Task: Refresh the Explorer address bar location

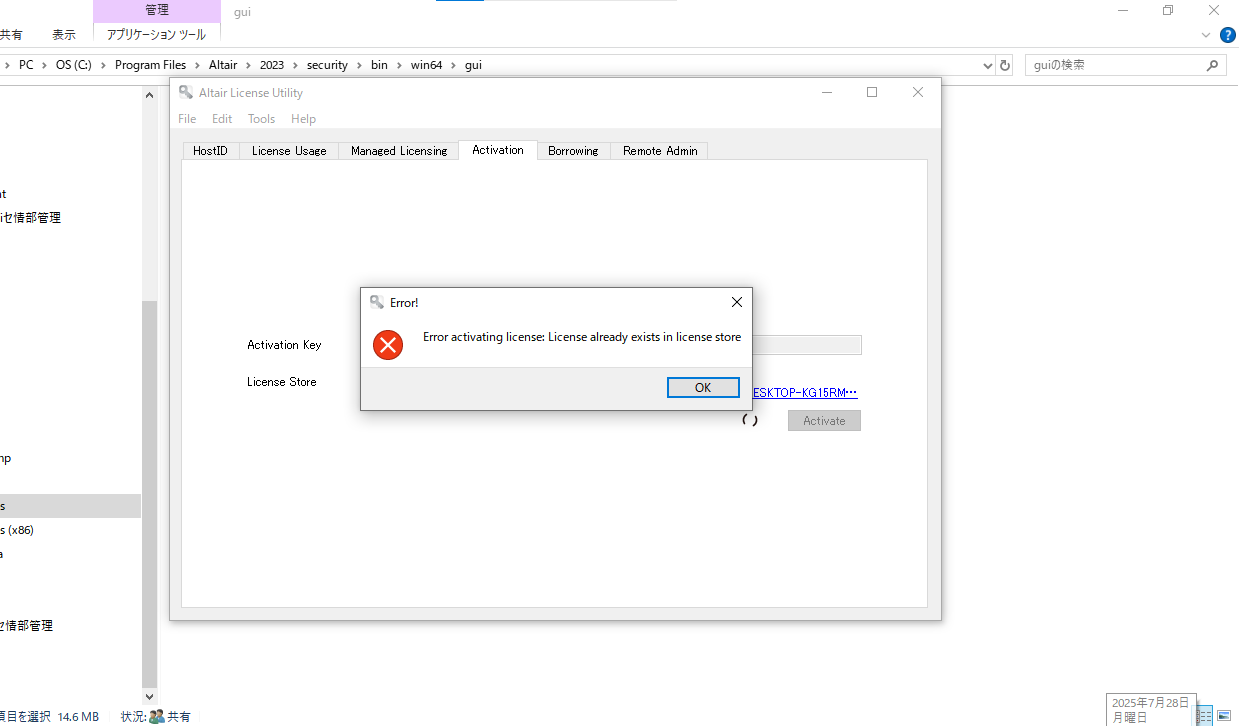Action: [x=1005, y=65]
